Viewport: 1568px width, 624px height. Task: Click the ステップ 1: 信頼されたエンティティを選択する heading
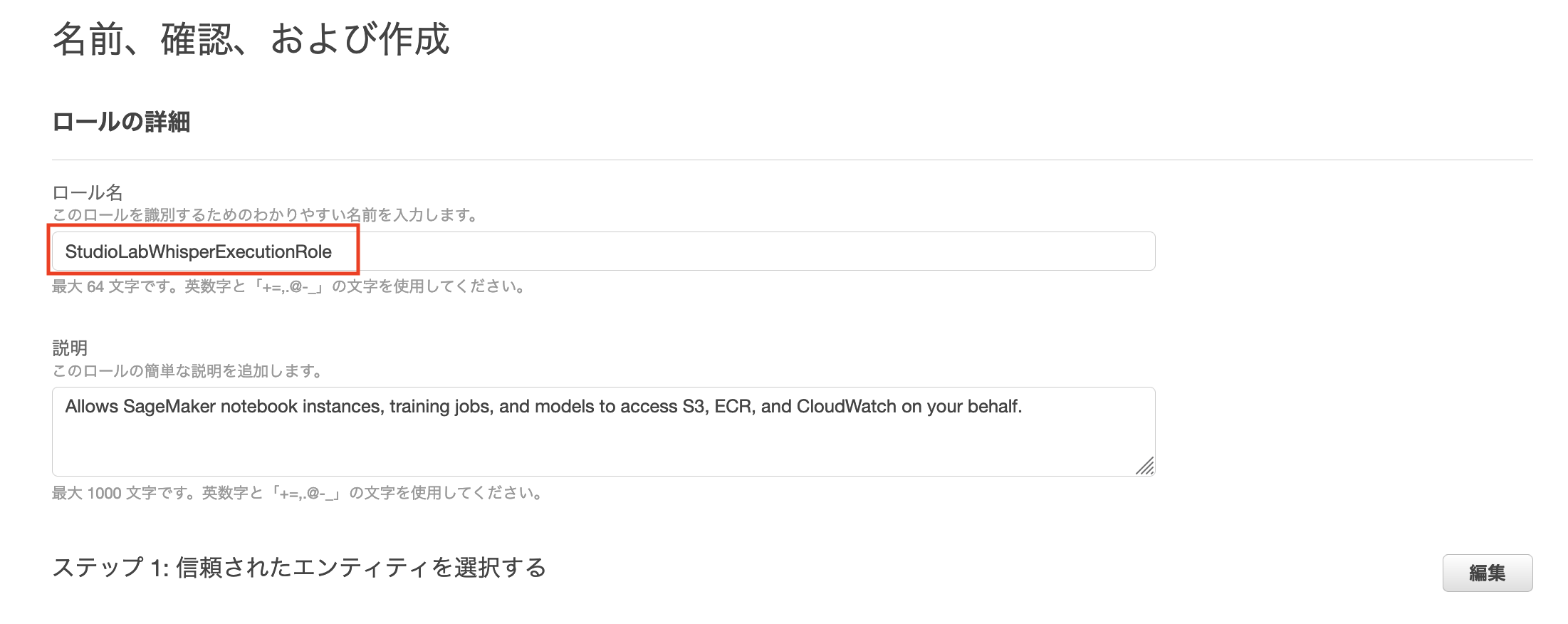(x=299, y=568)
